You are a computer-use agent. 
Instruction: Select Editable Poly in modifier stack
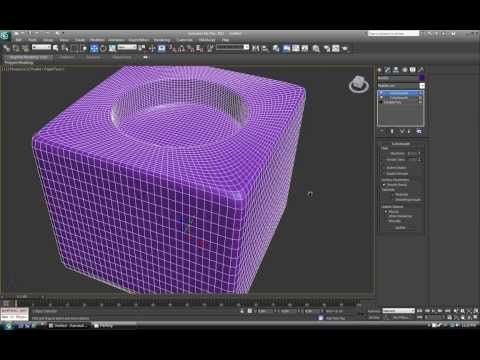pyautogui.click(x=393, y=102)
